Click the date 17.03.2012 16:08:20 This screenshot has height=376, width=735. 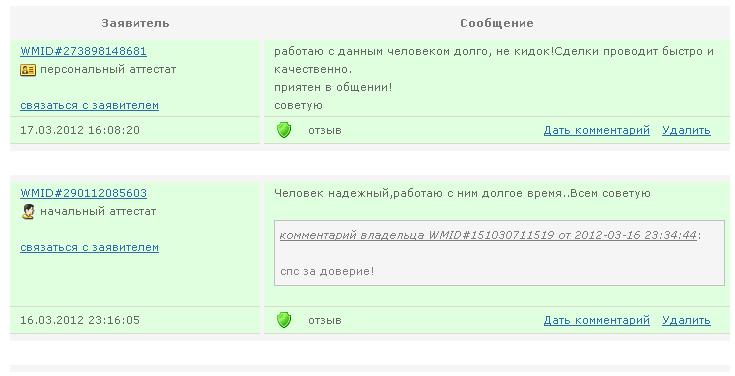click(x=80, y=130)
